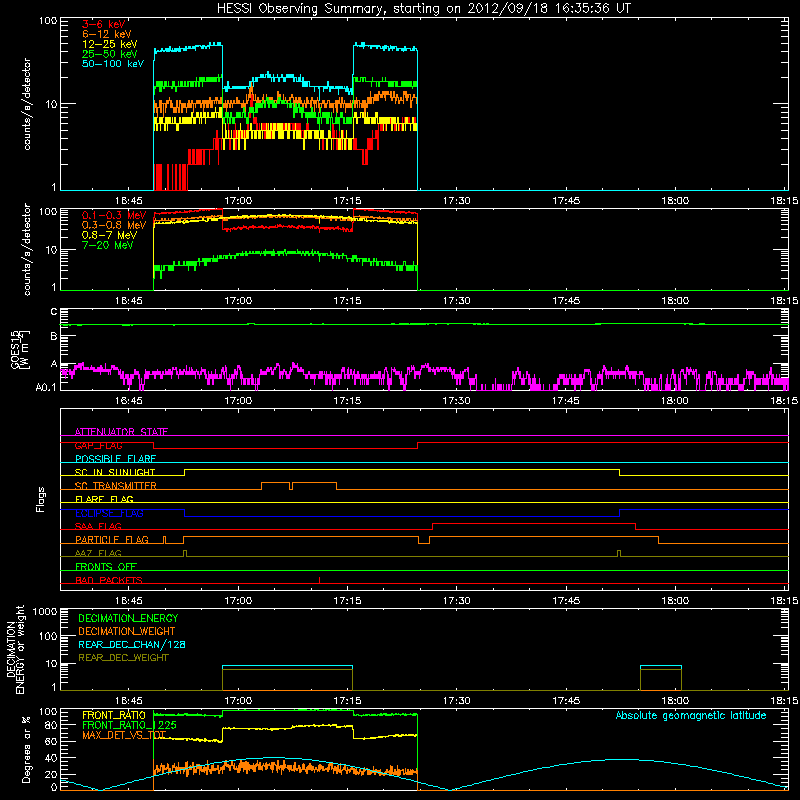Click the REAR_DEC_CHAN/128 legend entry

132,644
